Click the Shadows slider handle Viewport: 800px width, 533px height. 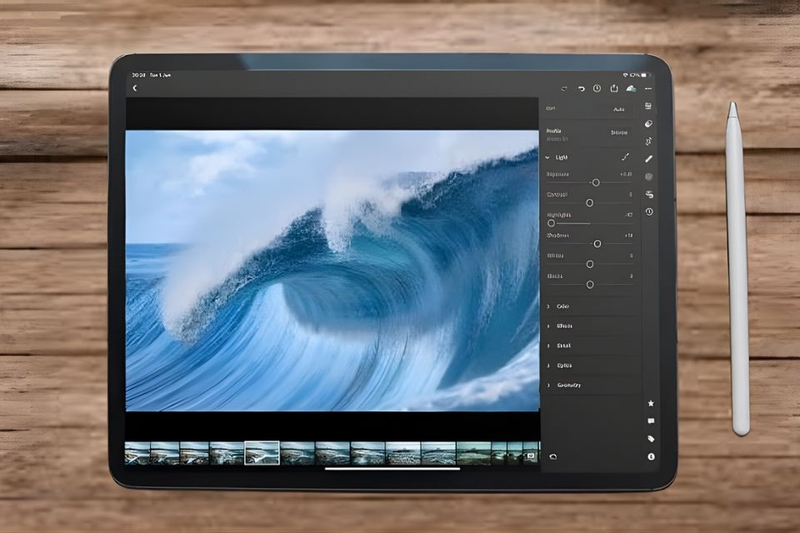[x=597, y=244]
